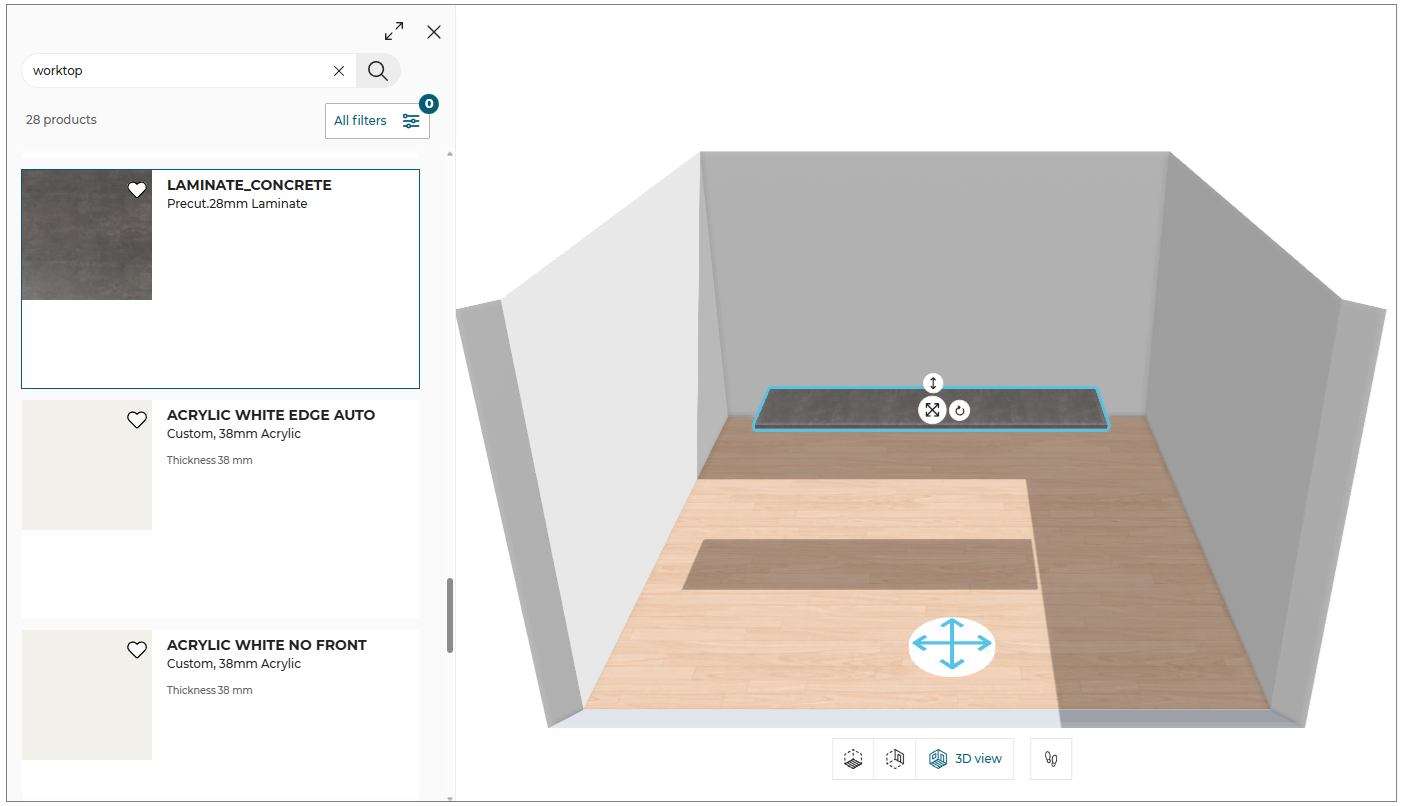Click the rotate handle on the worktop
1403x806 pixels.
click(x=959, y=410)
